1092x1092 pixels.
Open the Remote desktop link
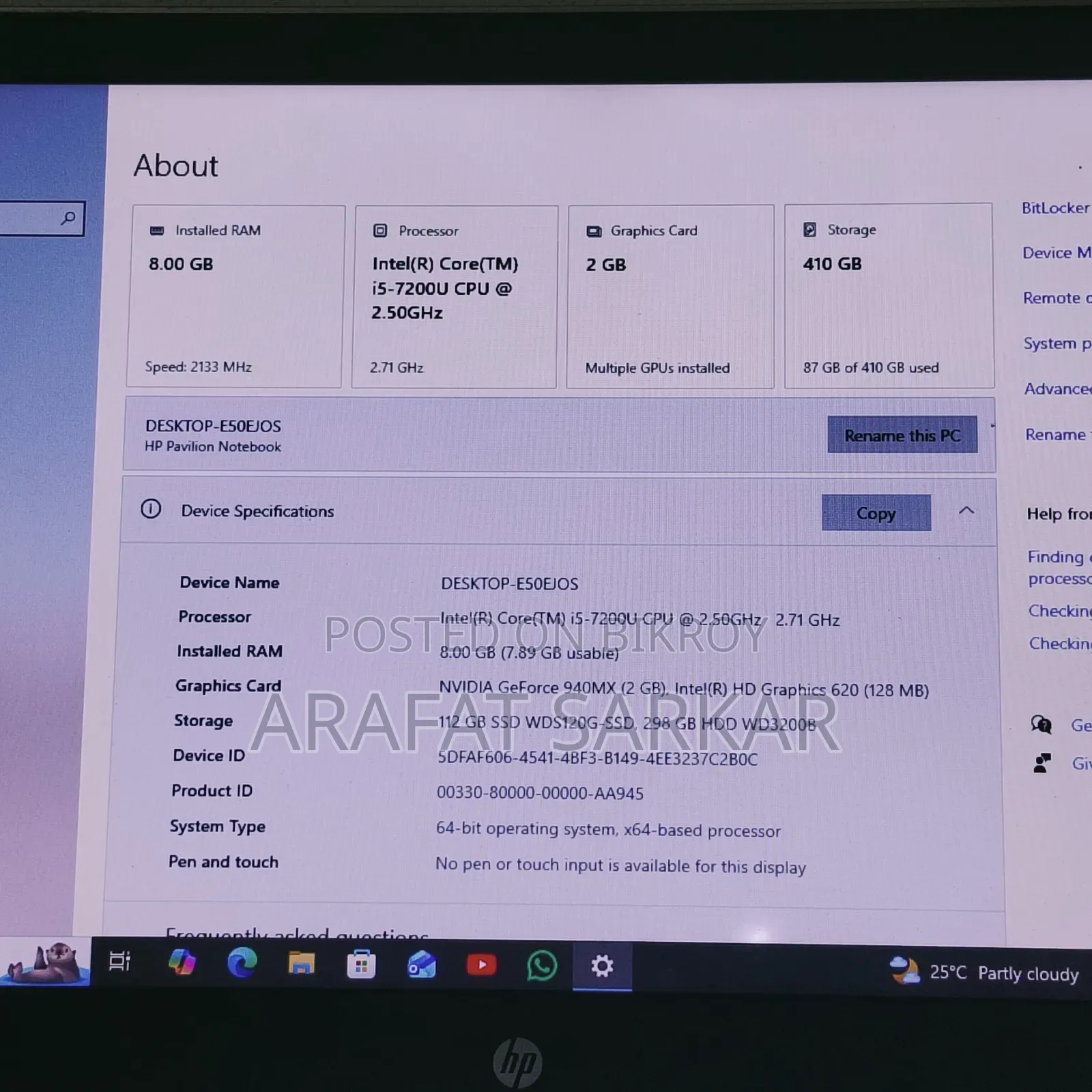coord(1057,298)
